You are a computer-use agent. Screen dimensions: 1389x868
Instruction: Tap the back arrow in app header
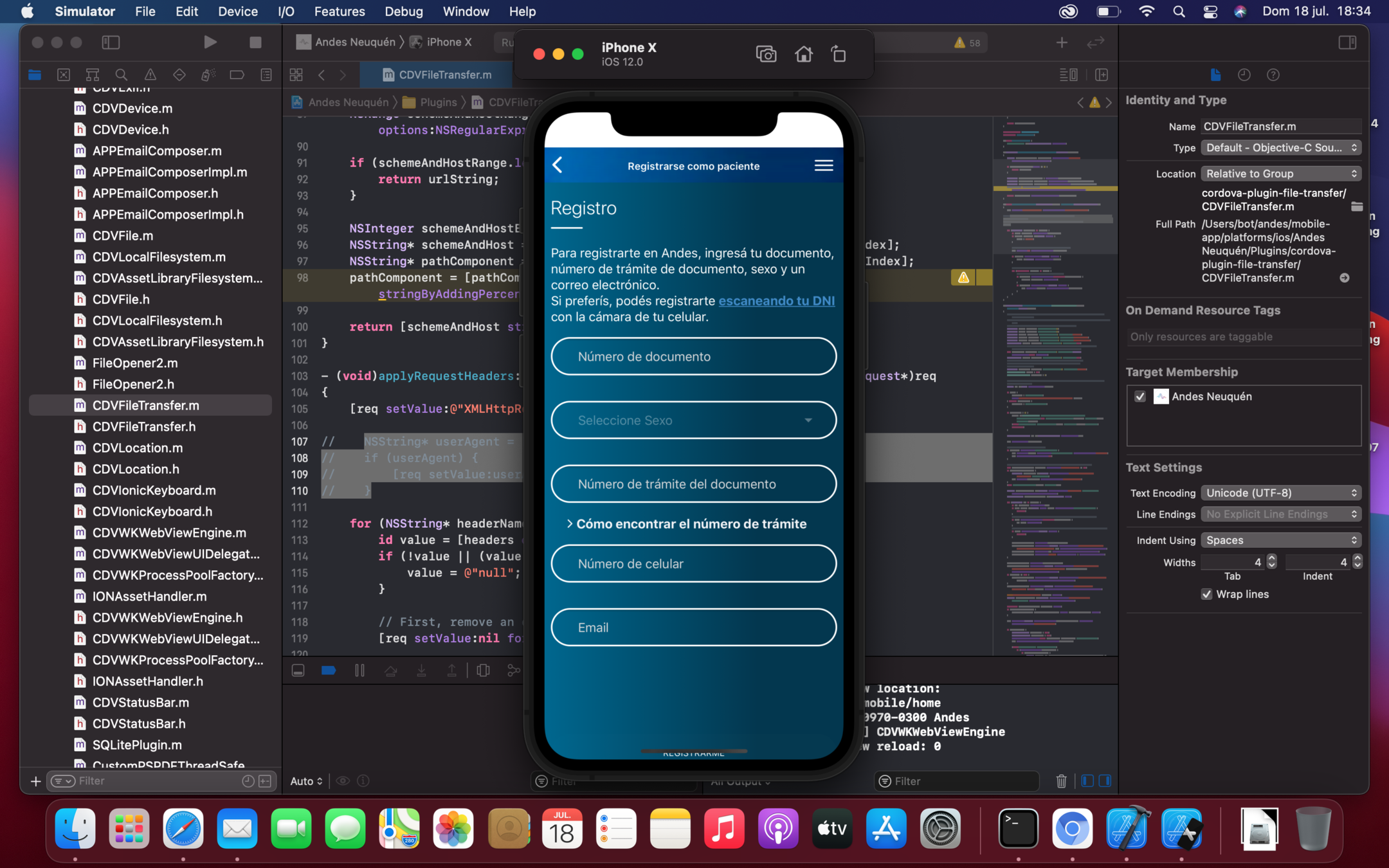[x=558, y=166]
